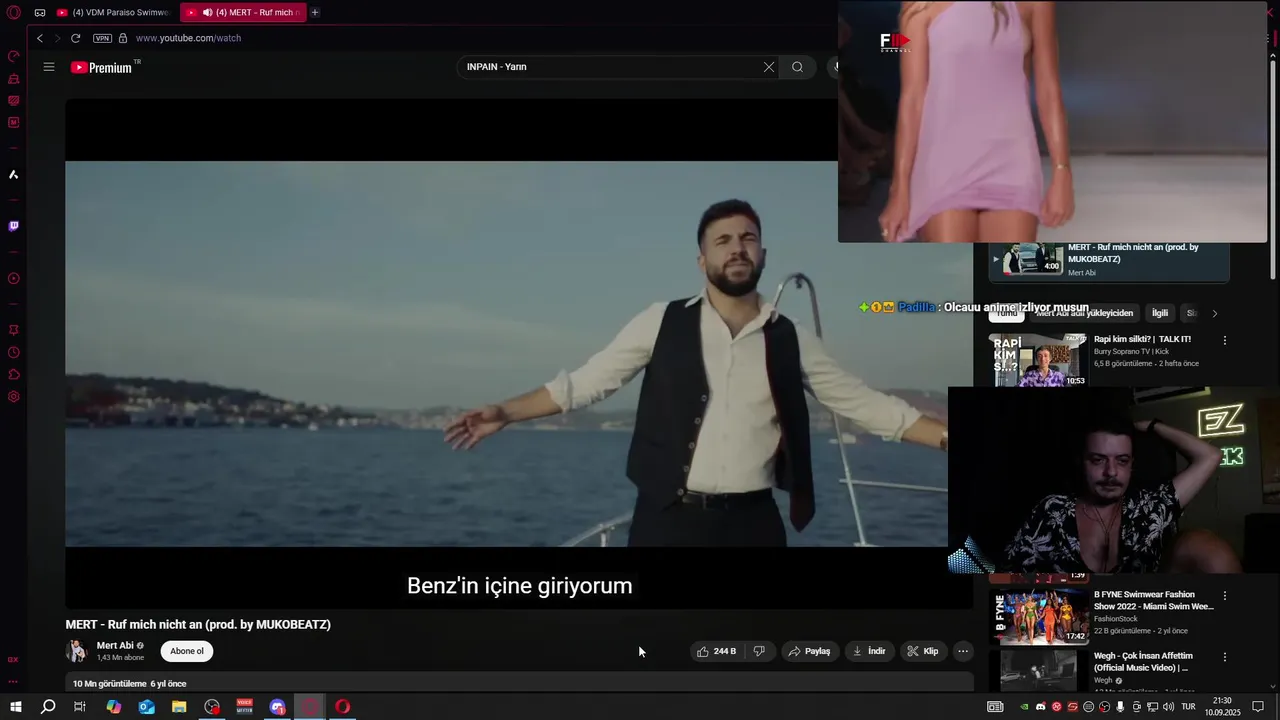Open YouTube hamburger guide menu

(x=49, y=67)
